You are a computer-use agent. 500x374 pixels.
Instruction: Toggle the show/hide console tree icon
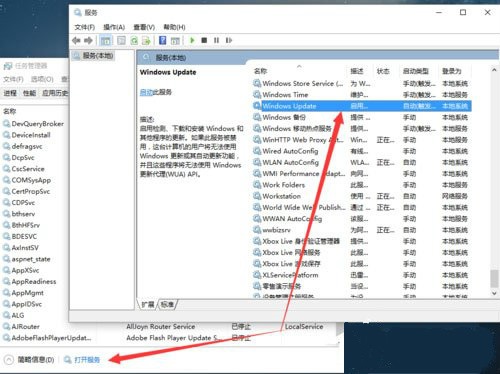(x=106, y=41)
